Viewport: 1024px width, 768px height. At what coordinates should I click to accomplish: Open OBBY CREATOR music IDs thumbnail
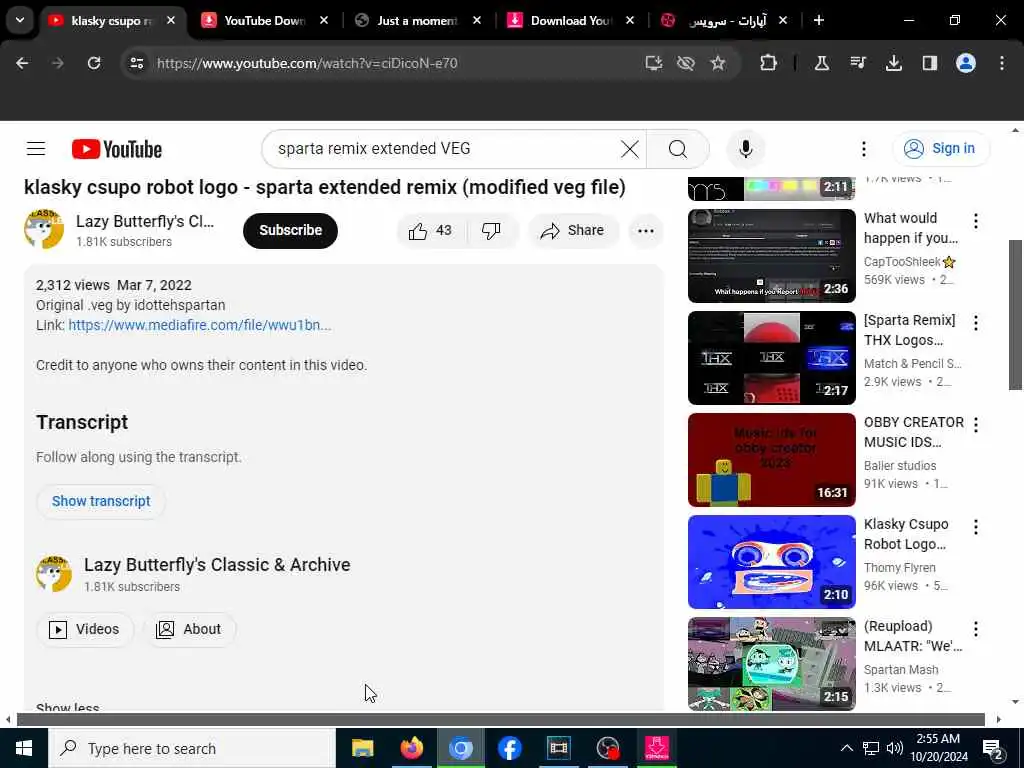(x=771, y=460)
